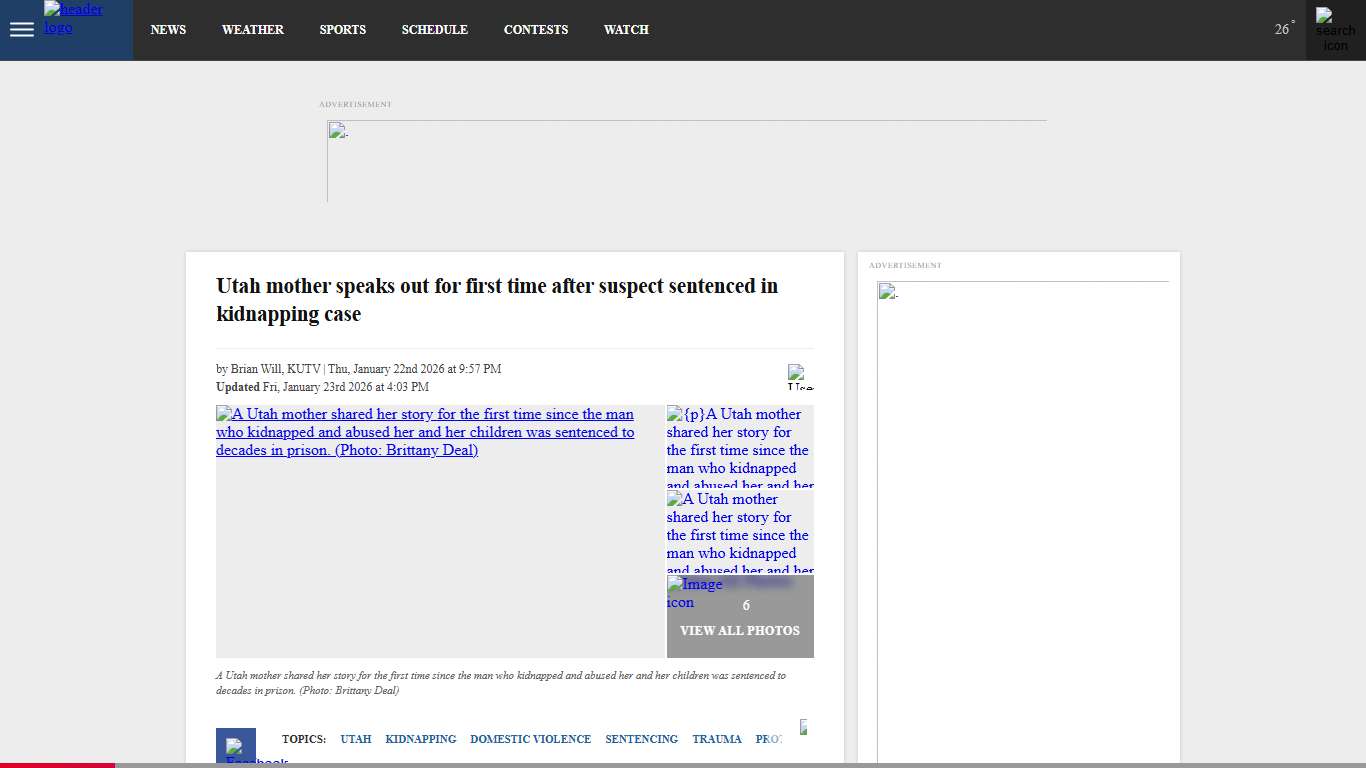Screen dimensions: 1366x768
Task: Open the Weather menu
Action: pyautogui.click(x=252, y=30)
